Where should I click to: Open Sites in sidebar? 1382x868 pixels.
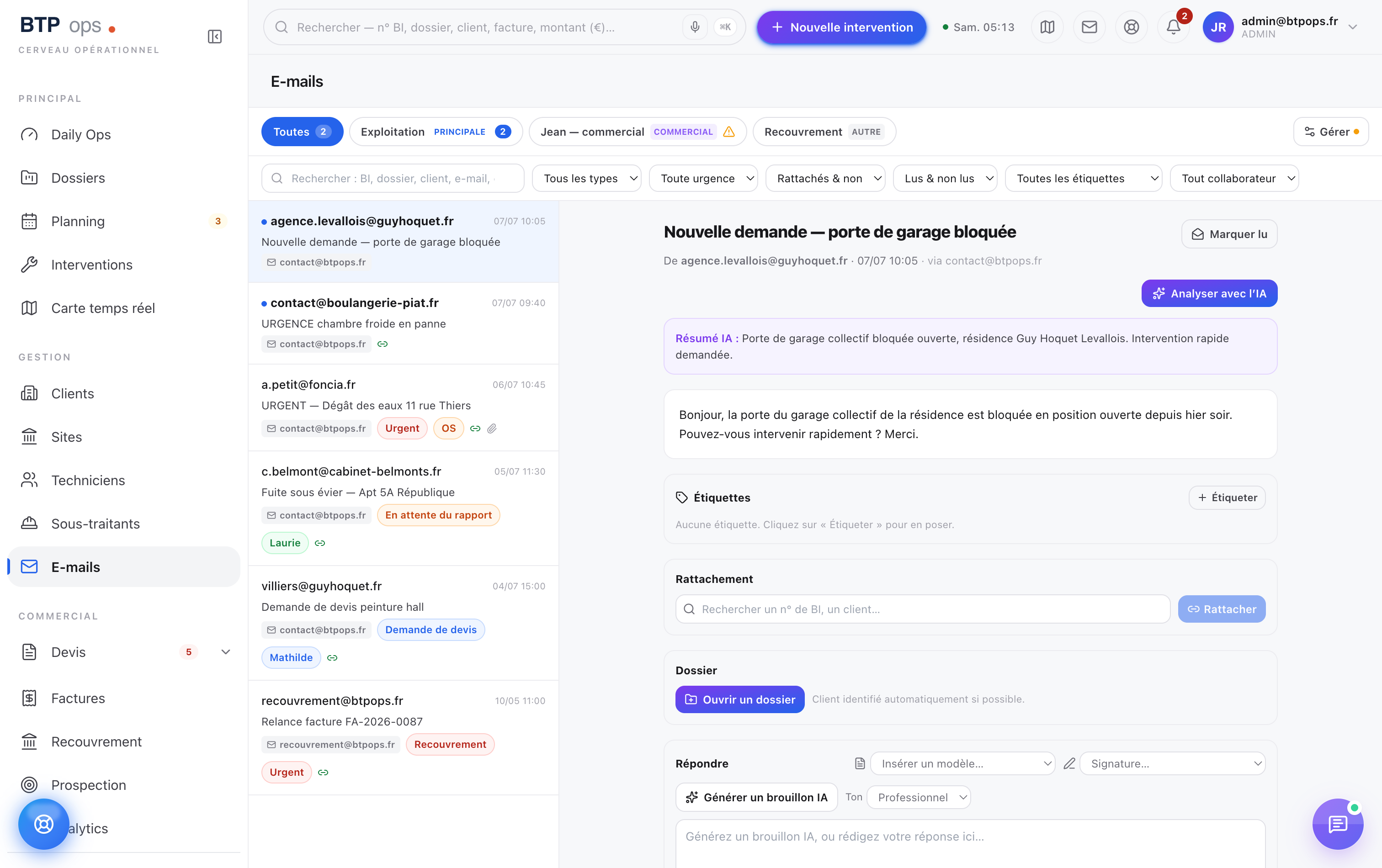point(124,437)
